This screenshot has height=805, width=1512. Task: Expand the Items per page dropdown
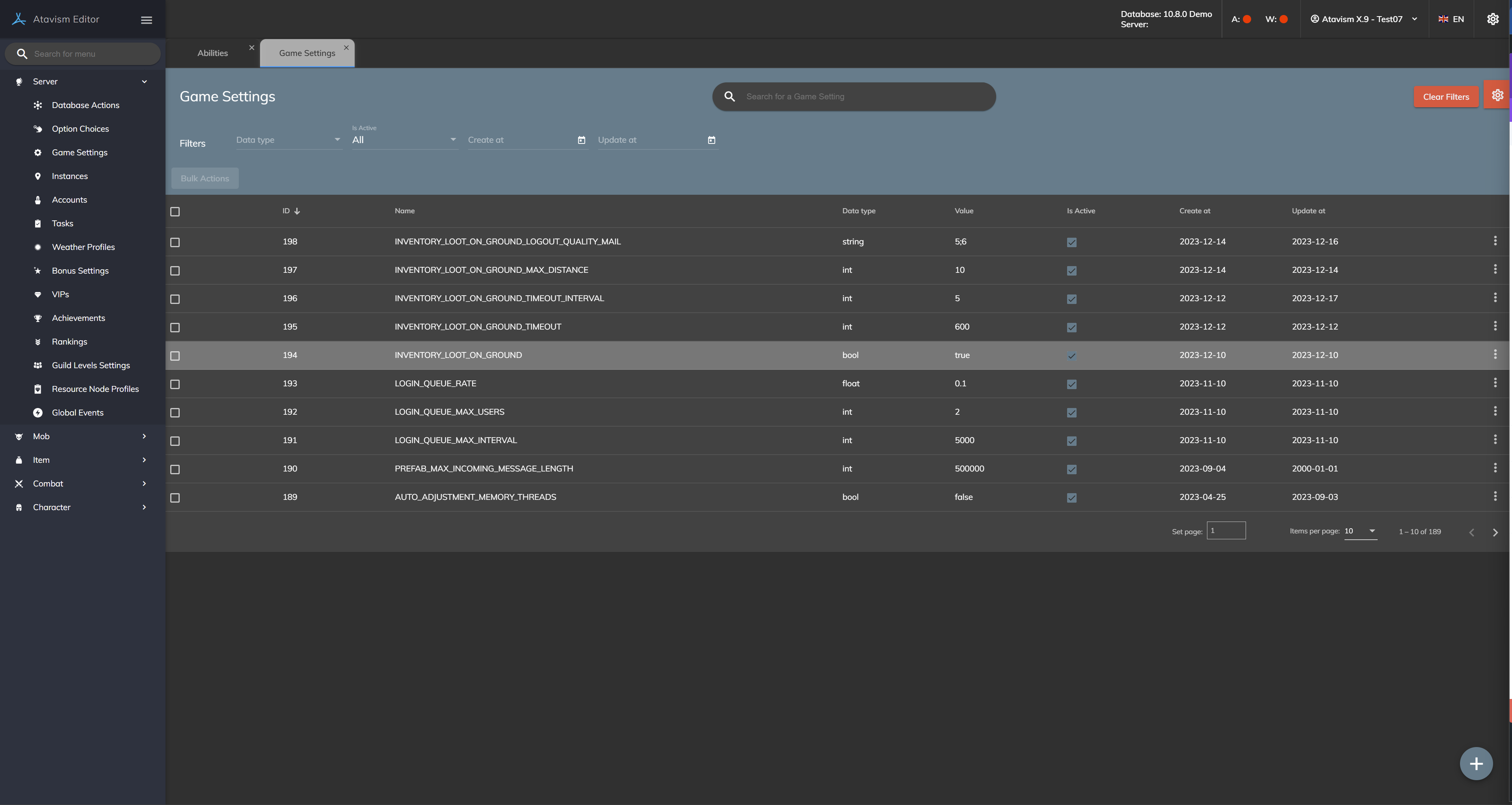coord(1360,531)
